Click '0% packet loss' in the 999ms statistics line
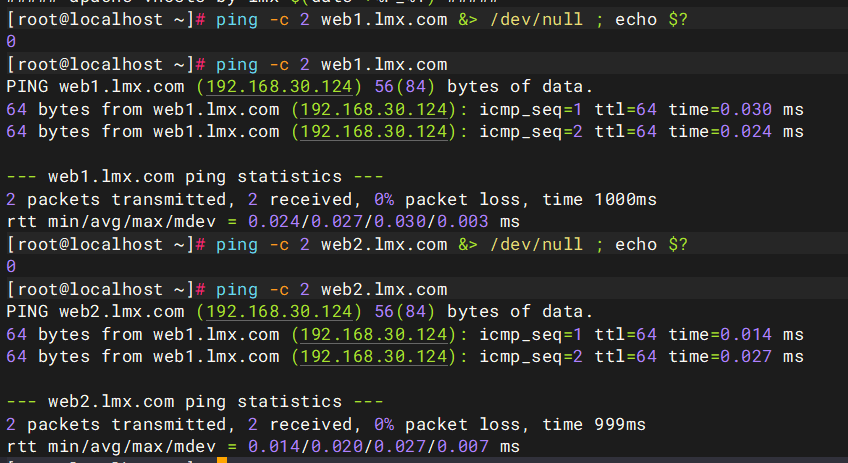The image size is (848, 463). (452, 424)
